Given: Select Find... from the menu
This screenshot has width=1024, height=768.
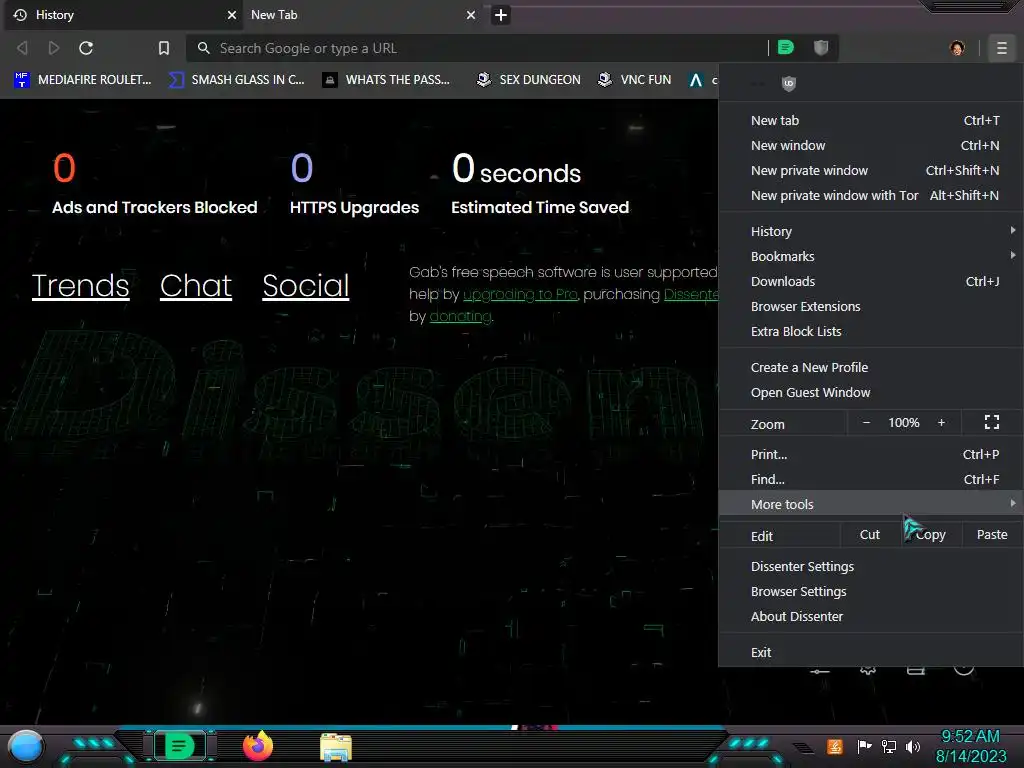Looking at the screenshot, I should pyautogui.click(x=871, y=479).
